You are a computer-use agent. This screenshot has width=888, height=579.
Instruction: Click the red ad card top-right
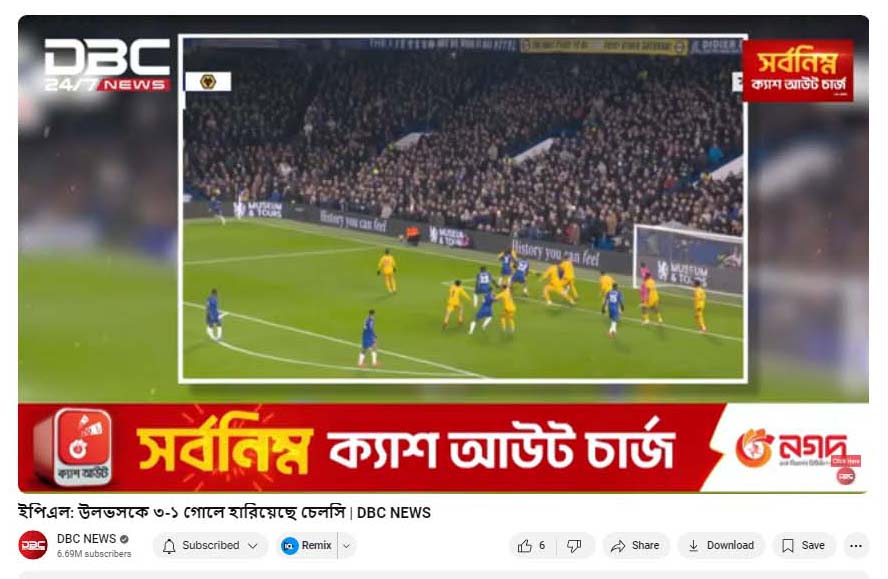[797, 71]
